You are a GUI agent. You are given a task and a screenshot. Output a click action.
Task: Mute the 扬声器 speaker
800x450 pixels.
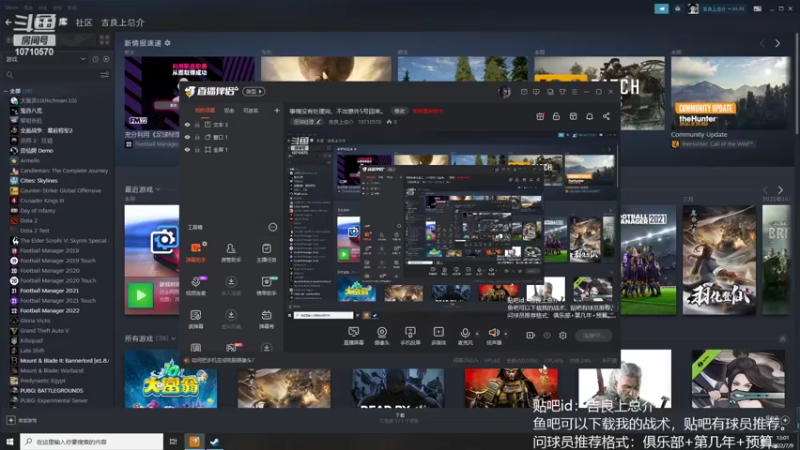[493, 335]
